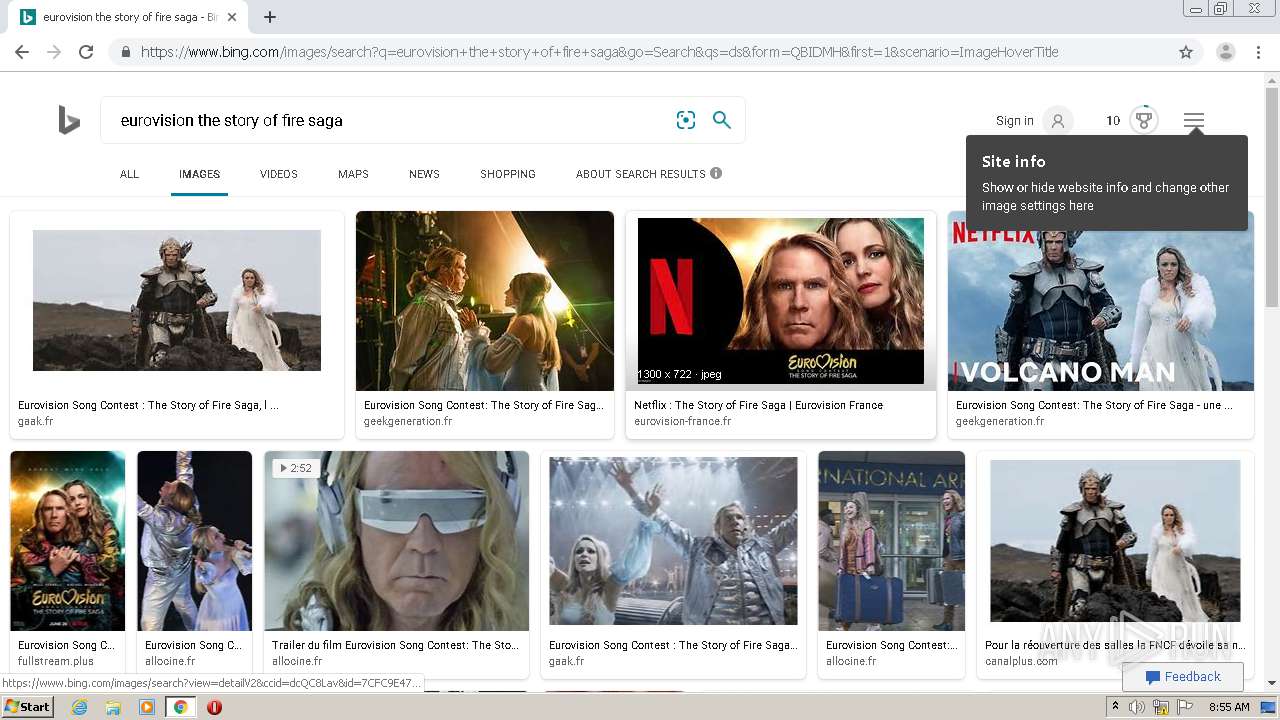The width and height of the screenshot is (1280, 720).
Task: Click eurovision-france.fr source link
Action: click(682, 421)
